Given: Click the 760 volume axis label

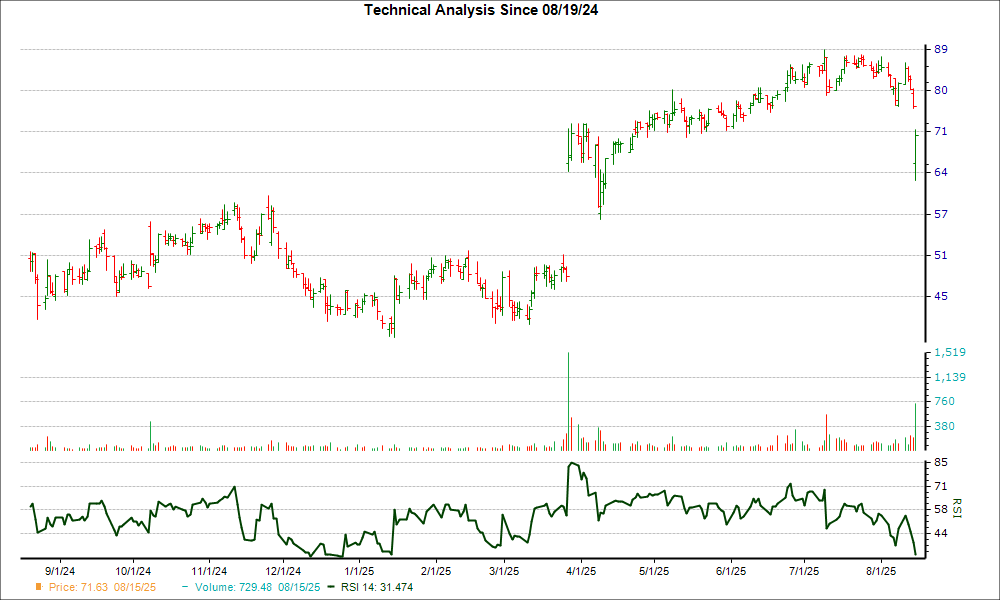Looking at the screenshot, I should click(x=945, y=402).
